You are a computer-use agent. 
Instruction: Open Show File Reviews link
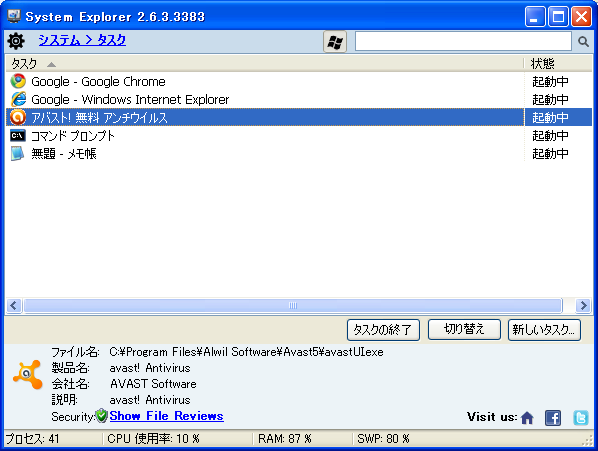[x=166, y=416]
